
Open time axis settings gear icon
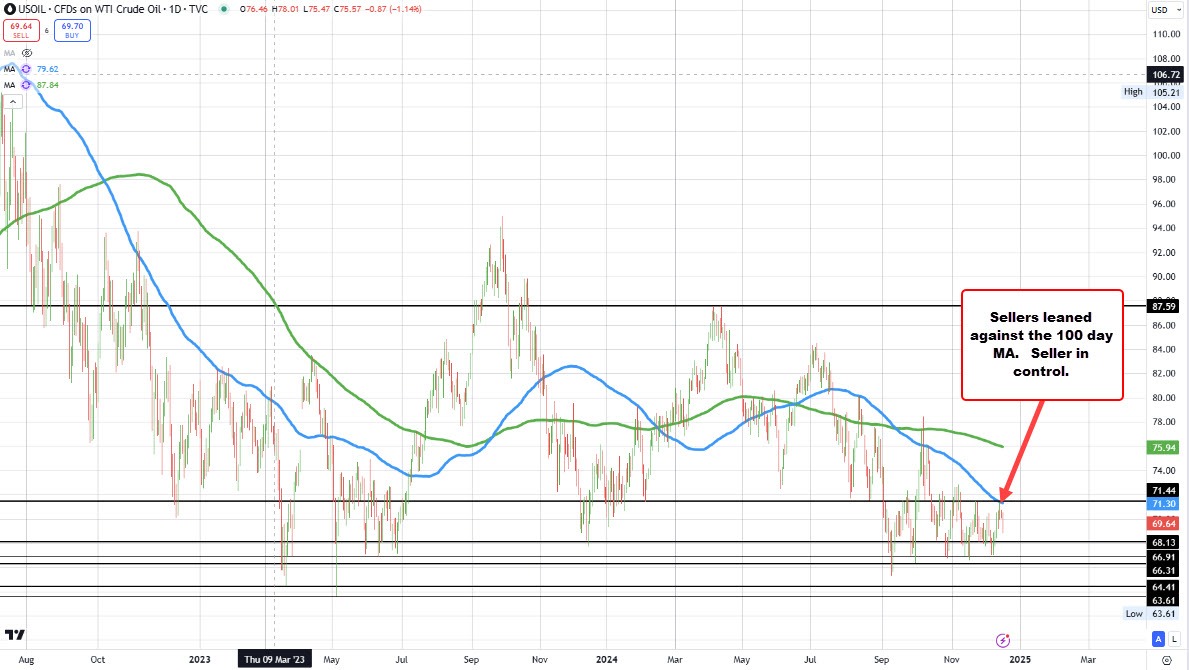1166,661
